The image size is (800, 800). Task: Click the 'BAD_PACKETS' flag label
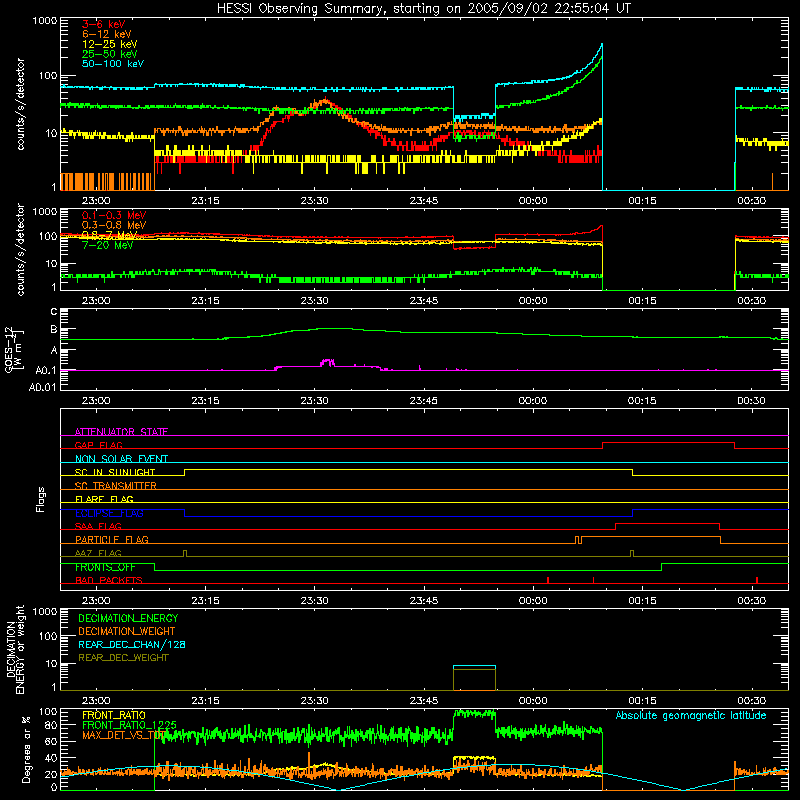point(109,580)
